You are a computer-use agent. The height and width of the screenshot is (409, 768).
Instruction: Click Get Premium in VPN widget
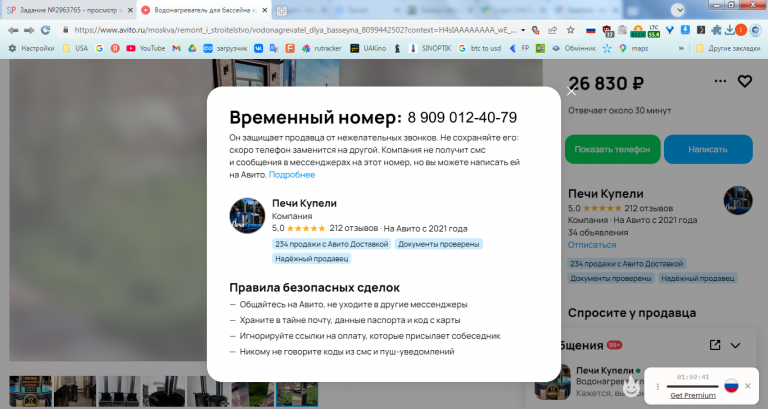693,396
